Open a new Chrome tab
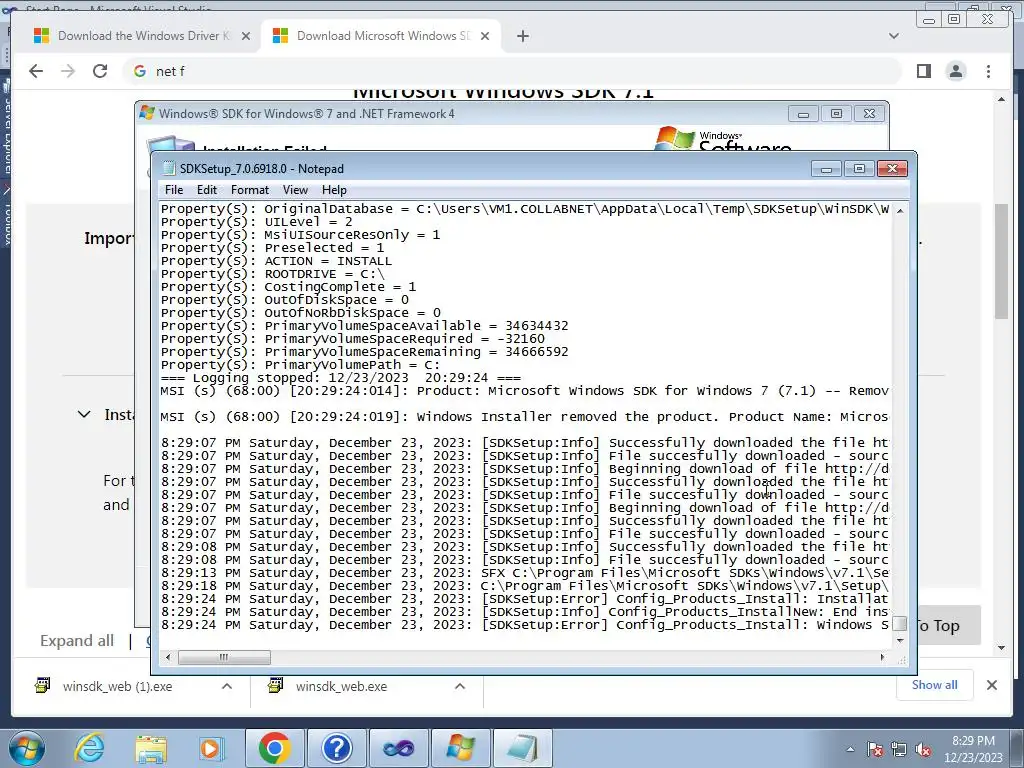This screenshot has width=1024, height=768. [522, 36]
